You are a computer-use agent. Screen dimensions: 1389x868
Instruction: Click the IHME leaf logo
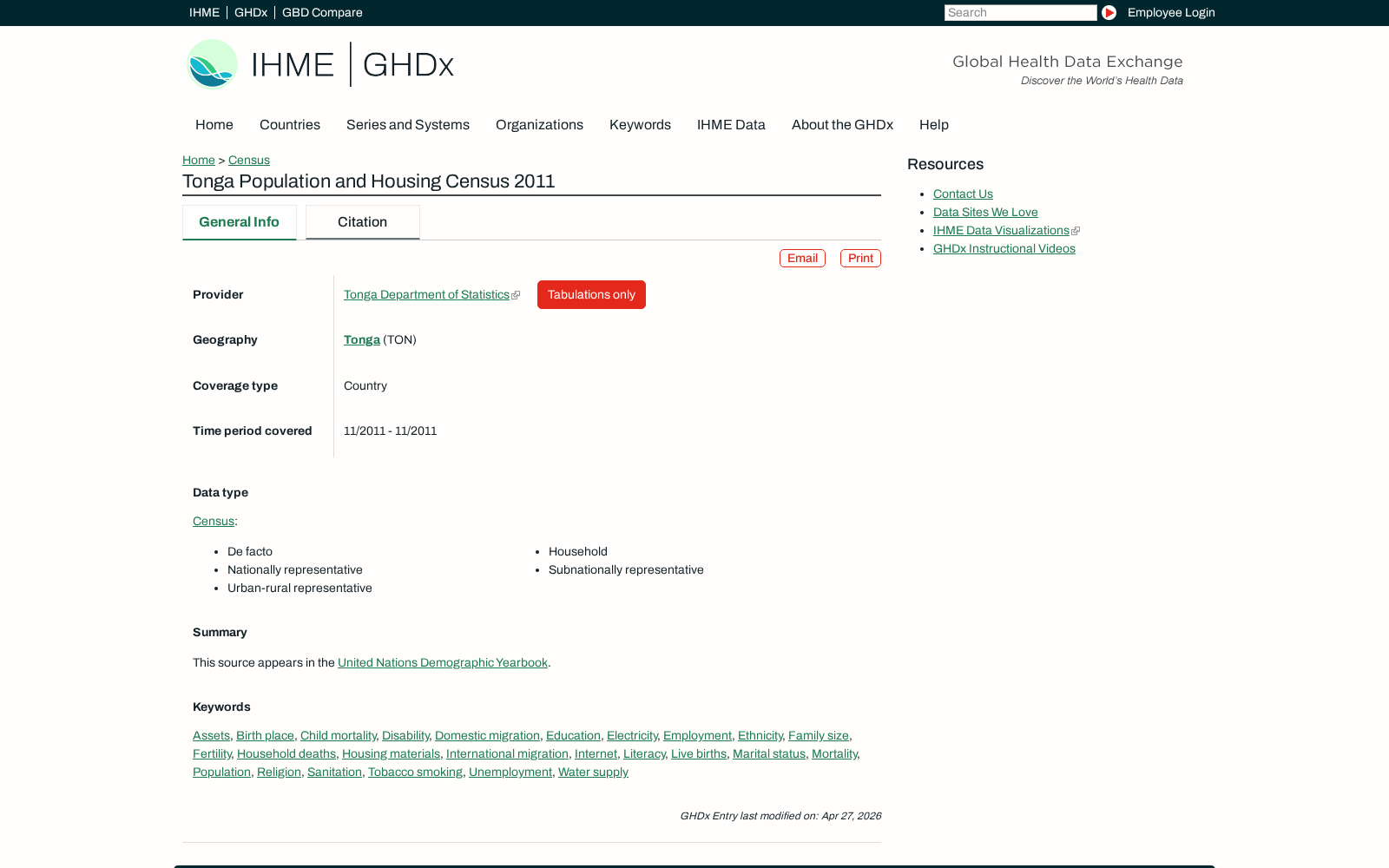point(212,64)
